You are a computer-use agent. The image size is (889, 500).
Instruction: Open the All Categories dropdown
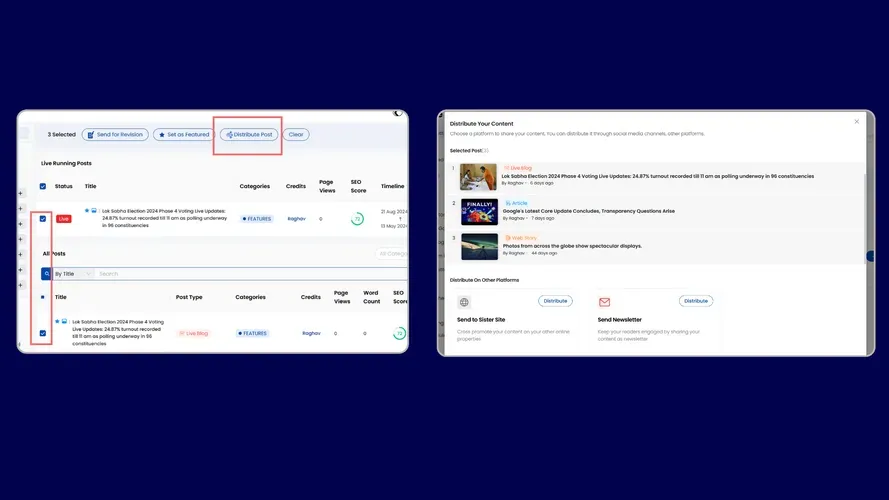[392, 254]
